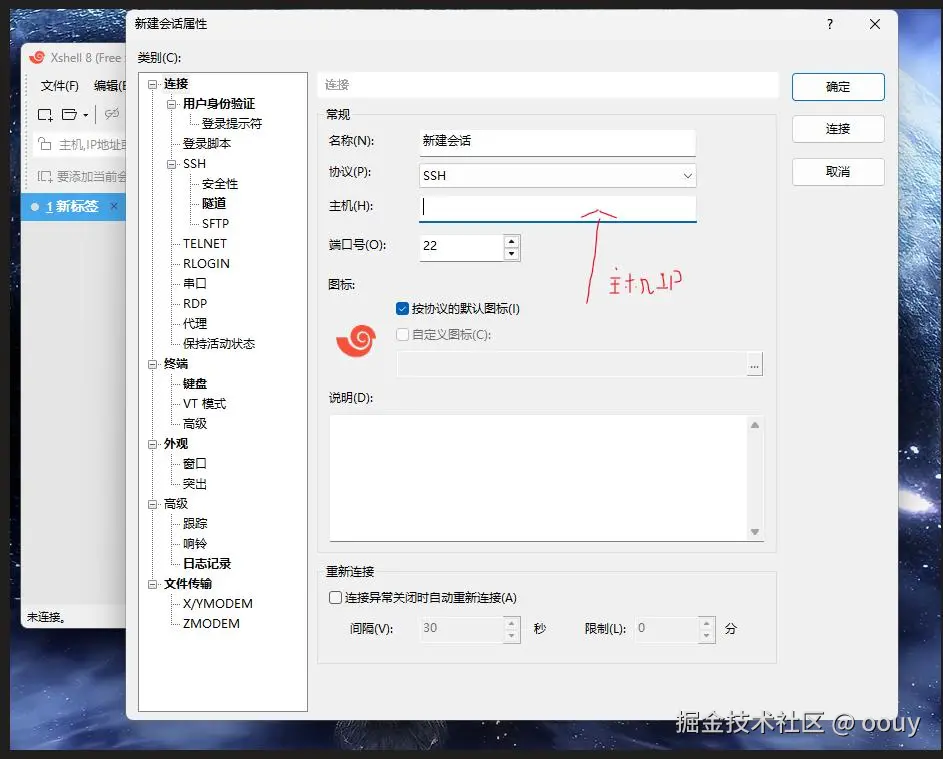The width and height of the screenshot is (943, 759).
Task: Click the 说明(D) description text area
Action: tap(539, 478)
